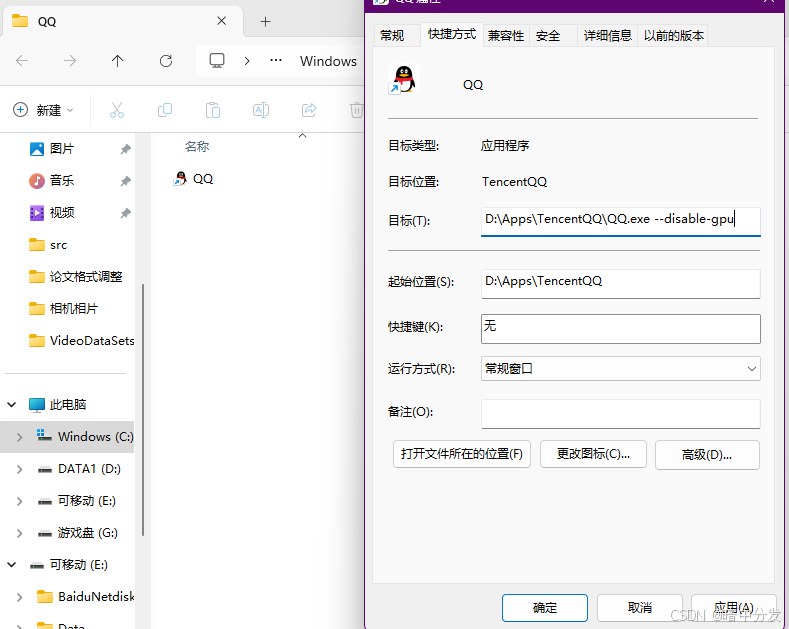Screen dimensions: 789x629
Task: Refresh the Explorer folder view
Action: (x=166, y=61)
